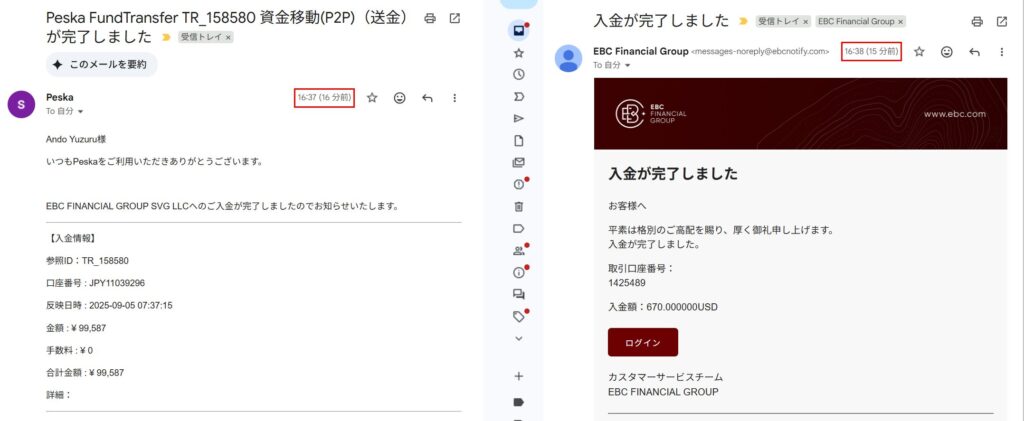Click the 16:37 timestamp on the Peska email

tap(325, 97)
